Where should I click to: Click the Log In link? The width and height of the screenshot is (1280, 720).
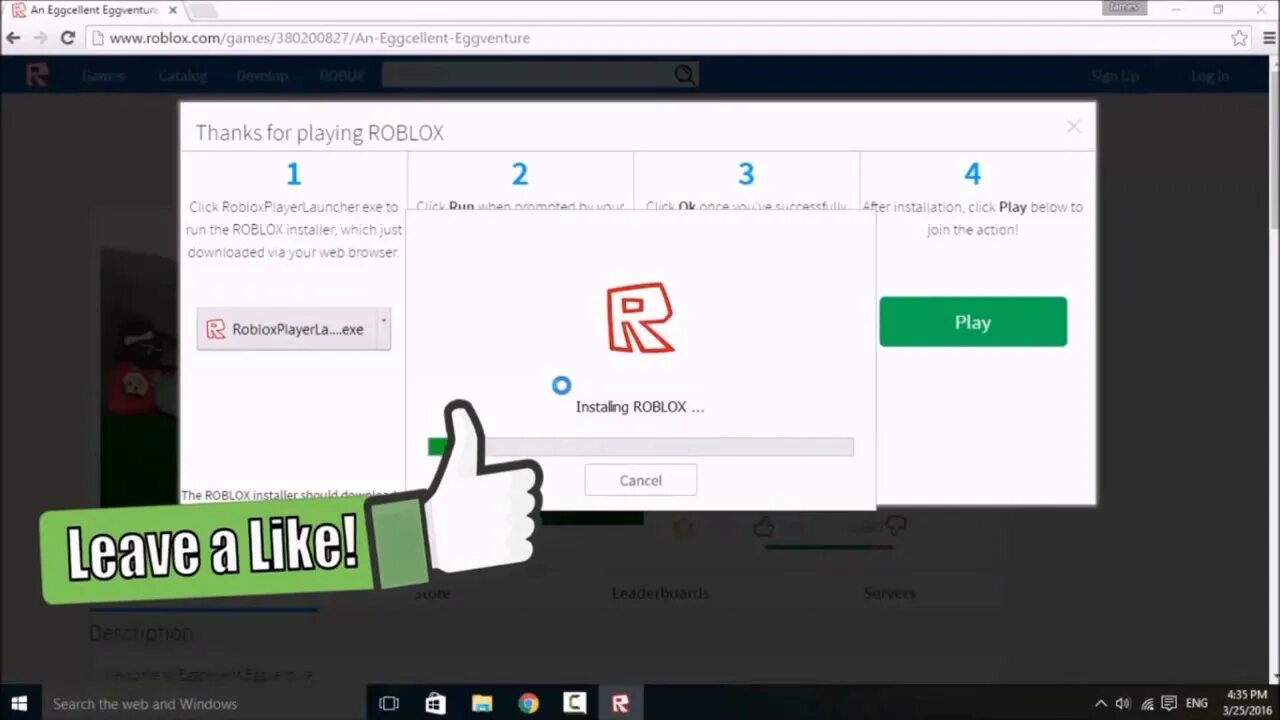tap(1210, 76)
